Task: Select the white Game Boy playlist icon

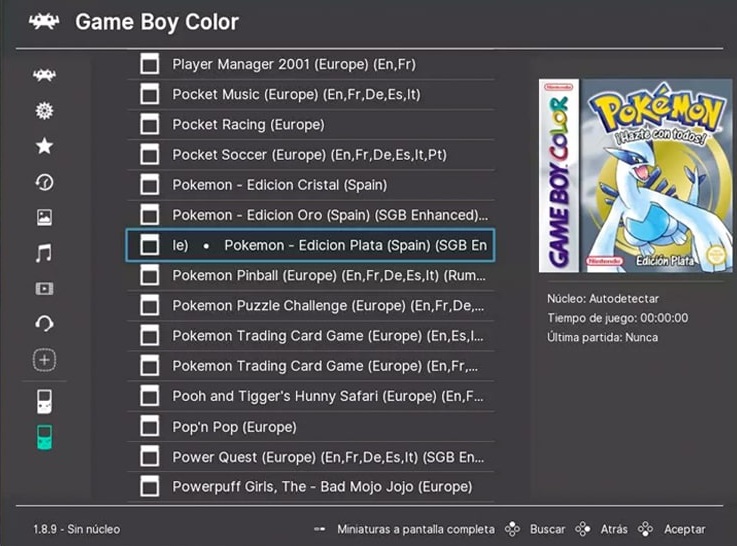Action: pos(44,401)
